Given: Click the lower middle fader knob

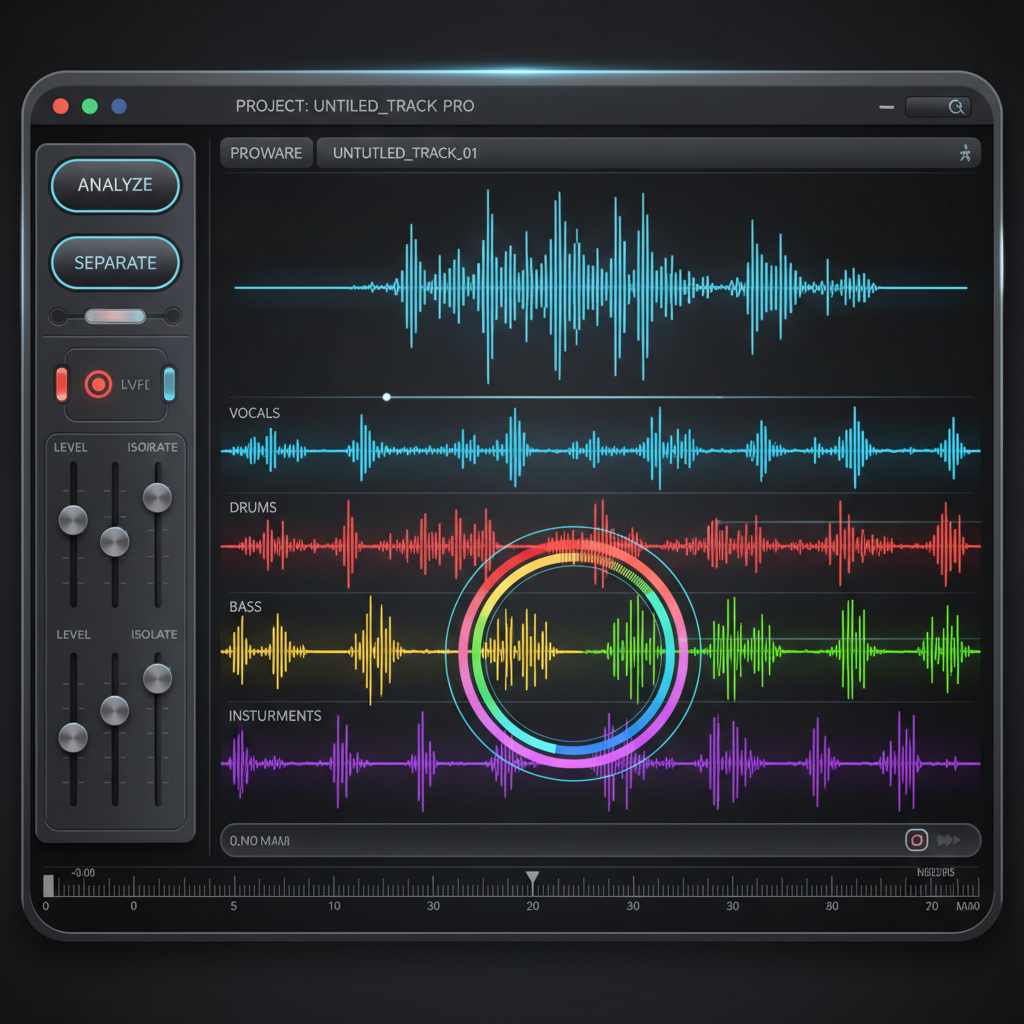Looking at the screenshot, I should click(x=115, y=711).
